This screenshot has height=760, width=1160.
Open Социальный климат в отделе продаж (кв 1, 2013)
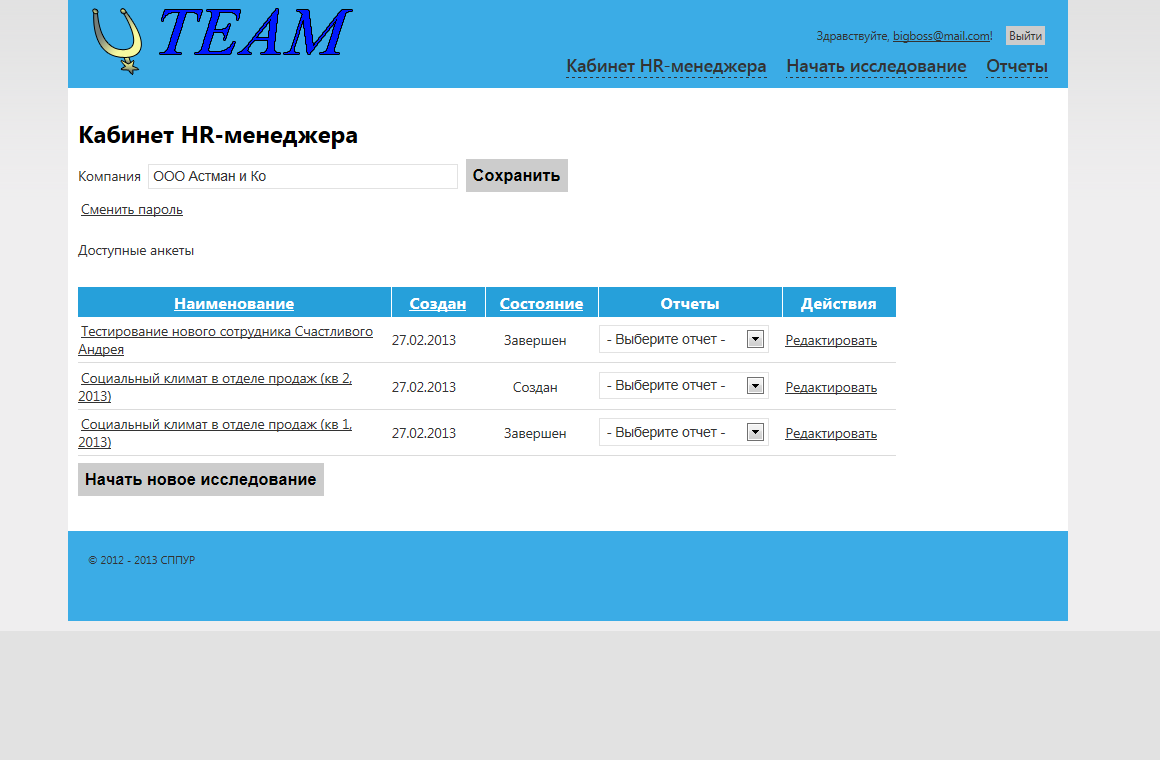click(x=215, y=433)
